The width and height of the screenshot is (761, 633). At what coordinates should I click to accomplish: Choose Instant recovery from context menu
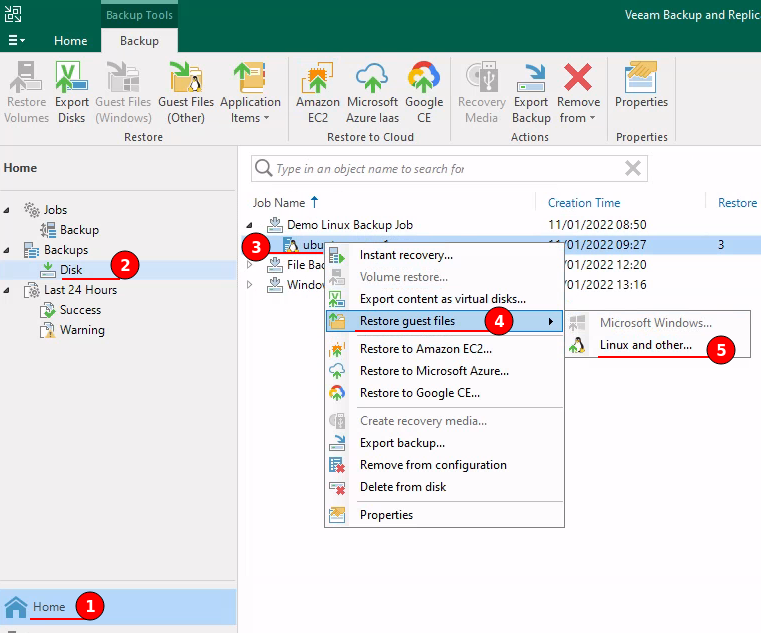click(406, 255)
